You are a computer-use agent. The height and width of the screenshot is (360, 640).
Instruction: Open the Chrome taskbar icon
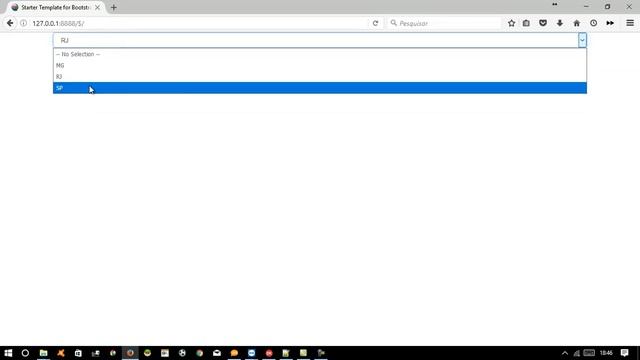click(200, 353)
